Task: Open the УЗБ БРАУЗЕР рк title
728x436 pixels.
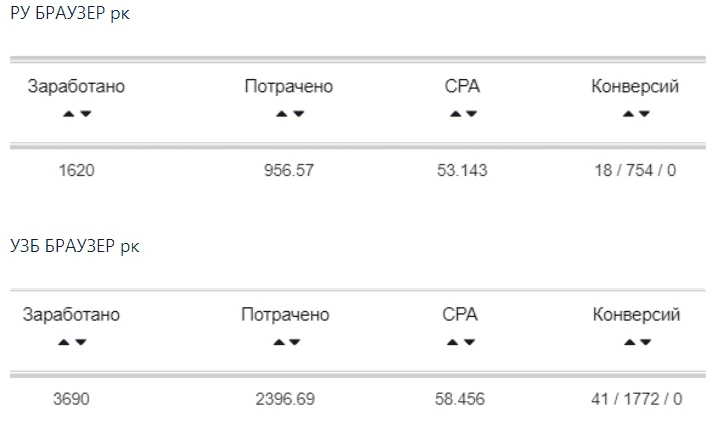Action: 75,246
